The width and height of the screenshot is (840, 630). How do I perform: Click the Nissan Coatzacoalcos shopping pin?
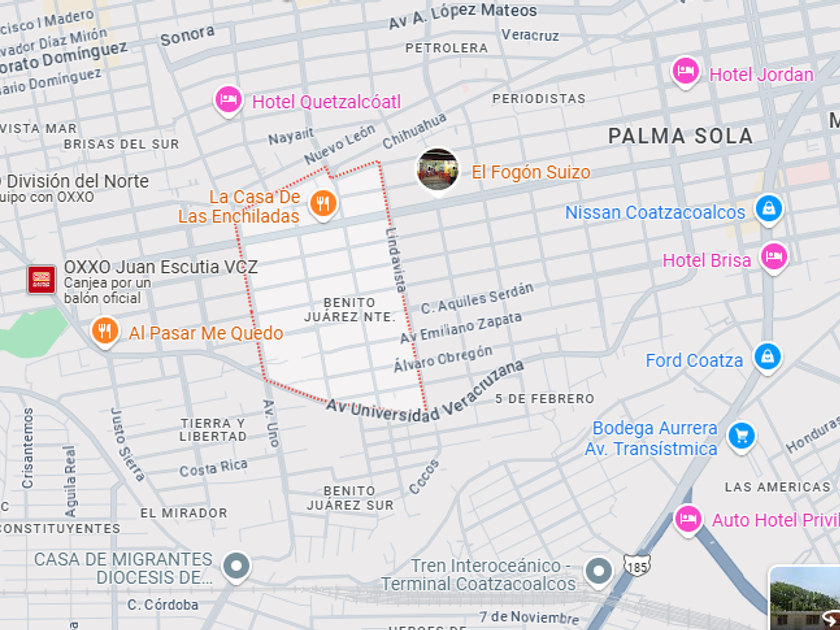pyautogui.click(x=769, y=209)
